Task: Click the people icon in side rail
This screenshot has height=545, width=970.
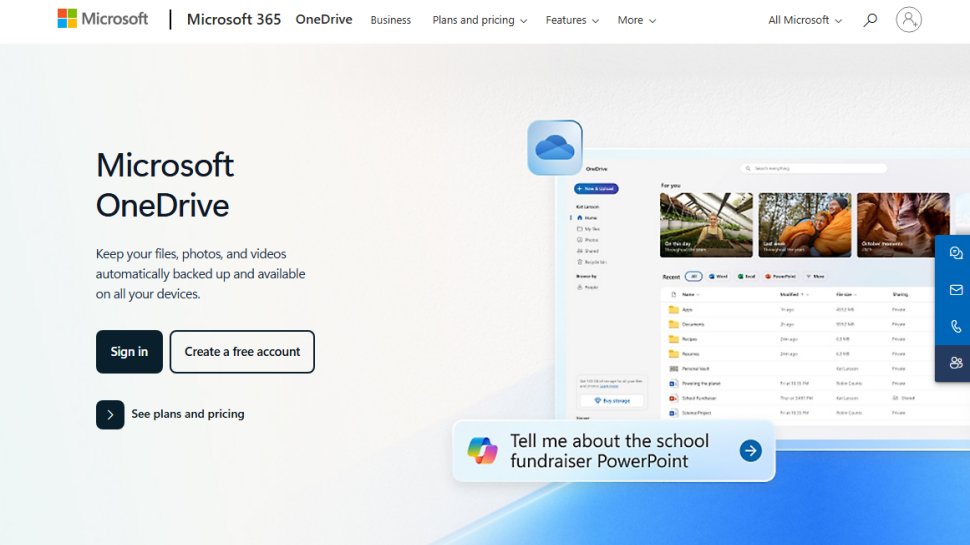Action: pos(956,363)
